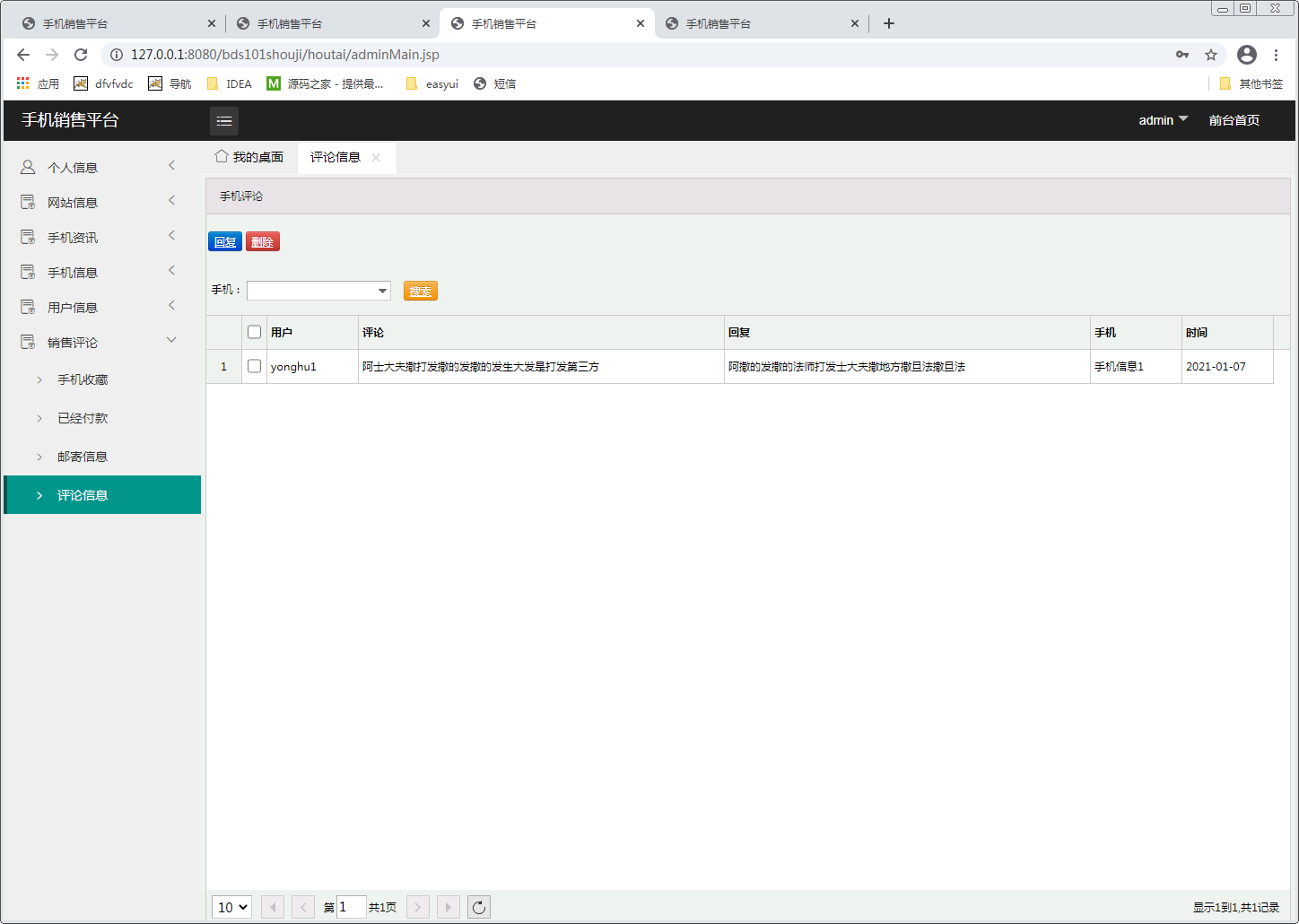Click browser back arrow
This screenshot has height=924, width=1299.
tap(23, 55)
